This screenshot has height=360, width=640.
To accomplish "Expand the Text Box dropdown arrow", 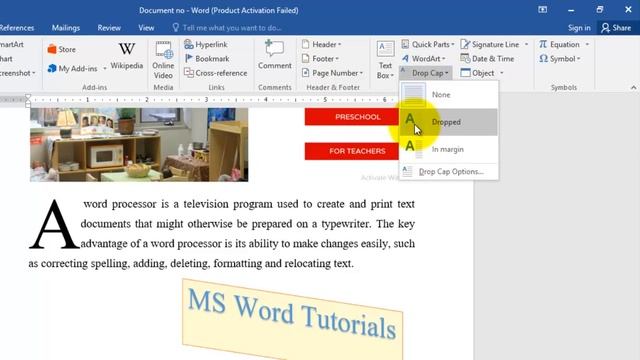I will (392, 76).
